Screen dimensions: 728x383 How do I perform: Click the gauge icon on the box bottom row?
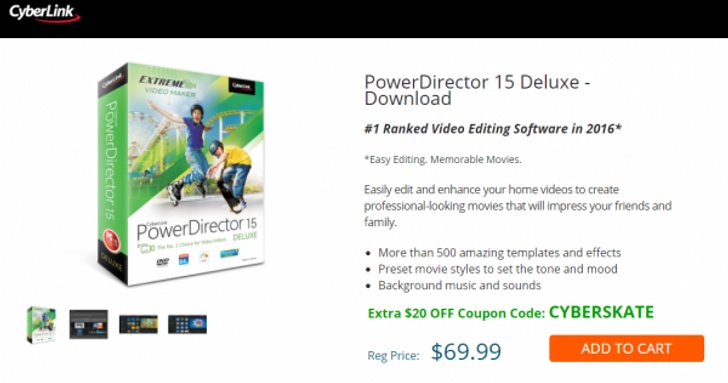click(x=204, y=257)
